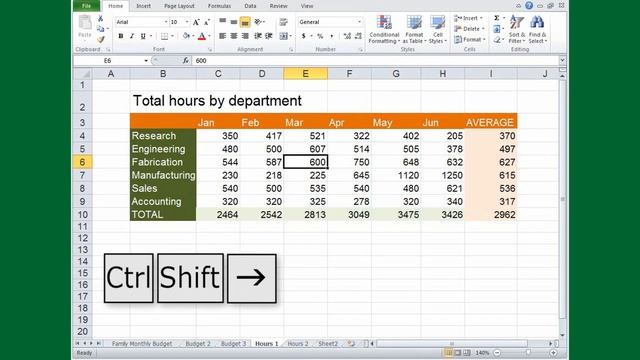Click the Borders grid icon
This screenshot has width=640, height=360.
click(164, 36)
